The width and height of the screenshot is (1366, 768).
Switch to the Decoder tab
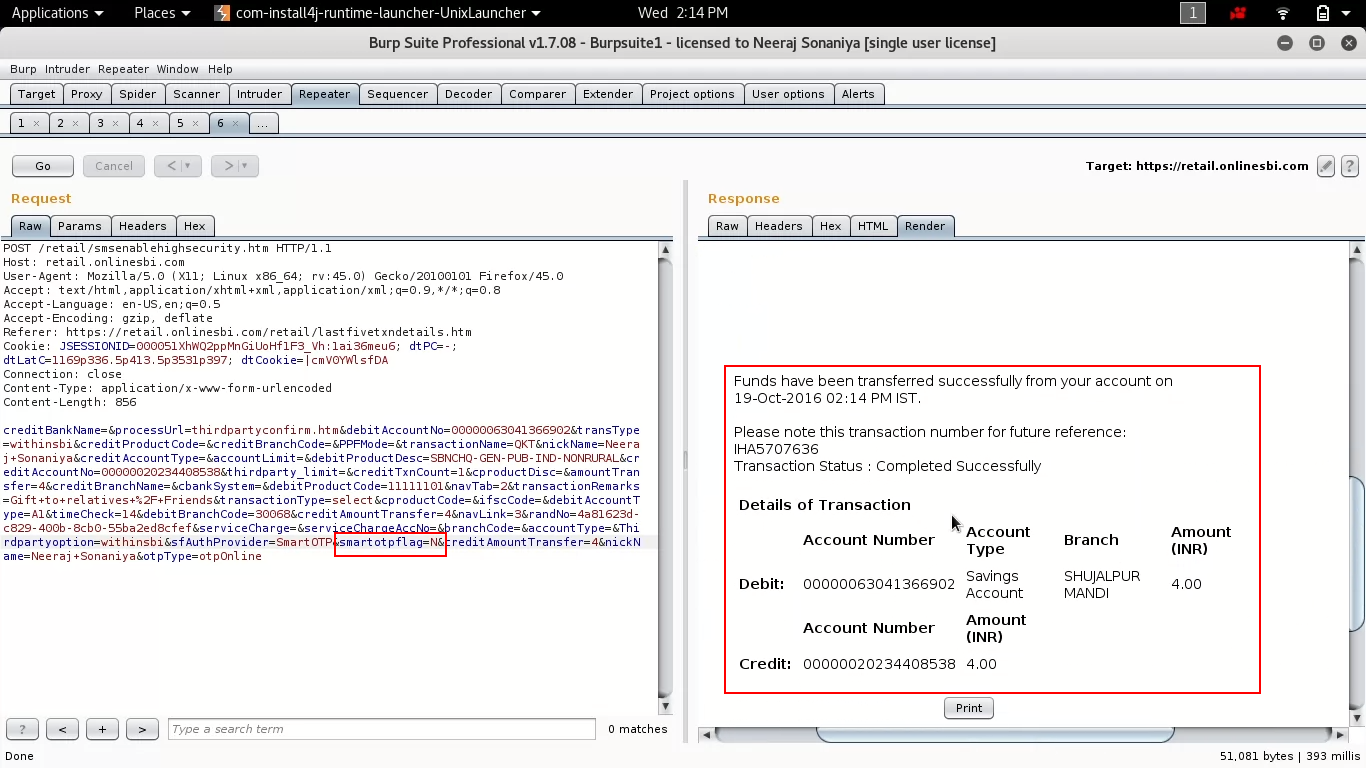(x=468, y=94)
